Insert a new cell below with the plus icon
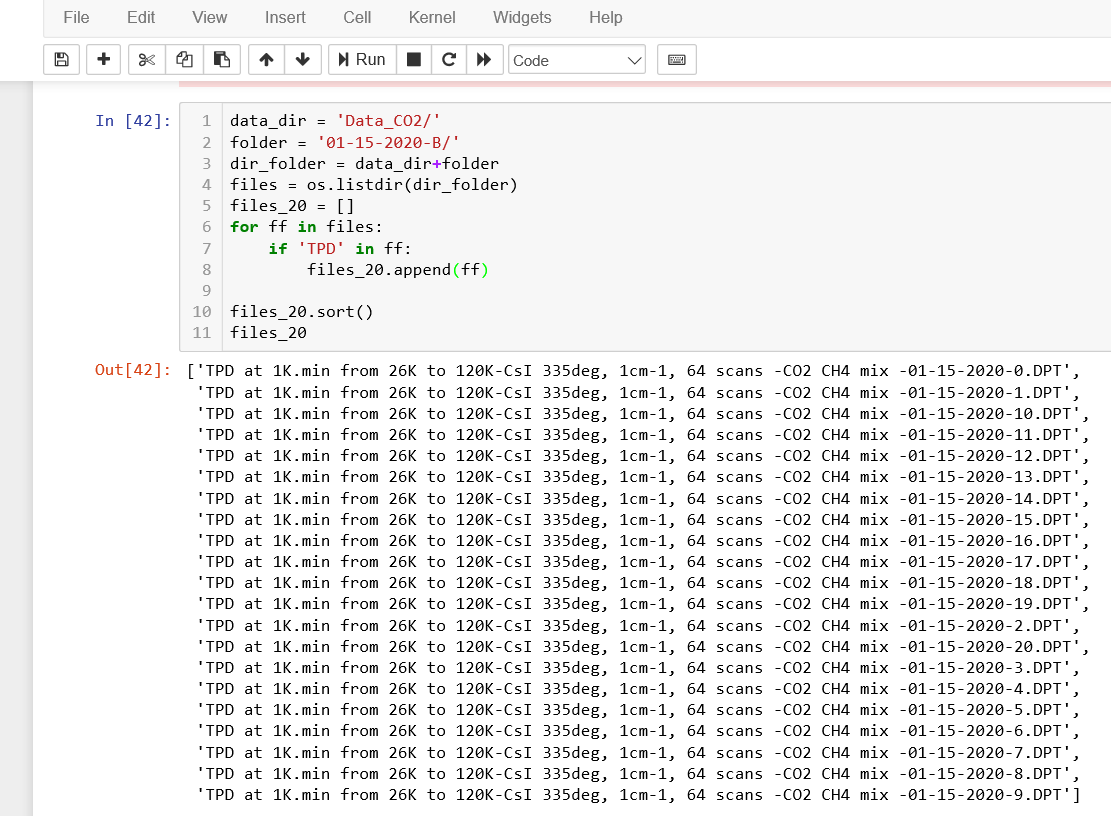Screen dimensions: 1111x816 click(103, 59)
